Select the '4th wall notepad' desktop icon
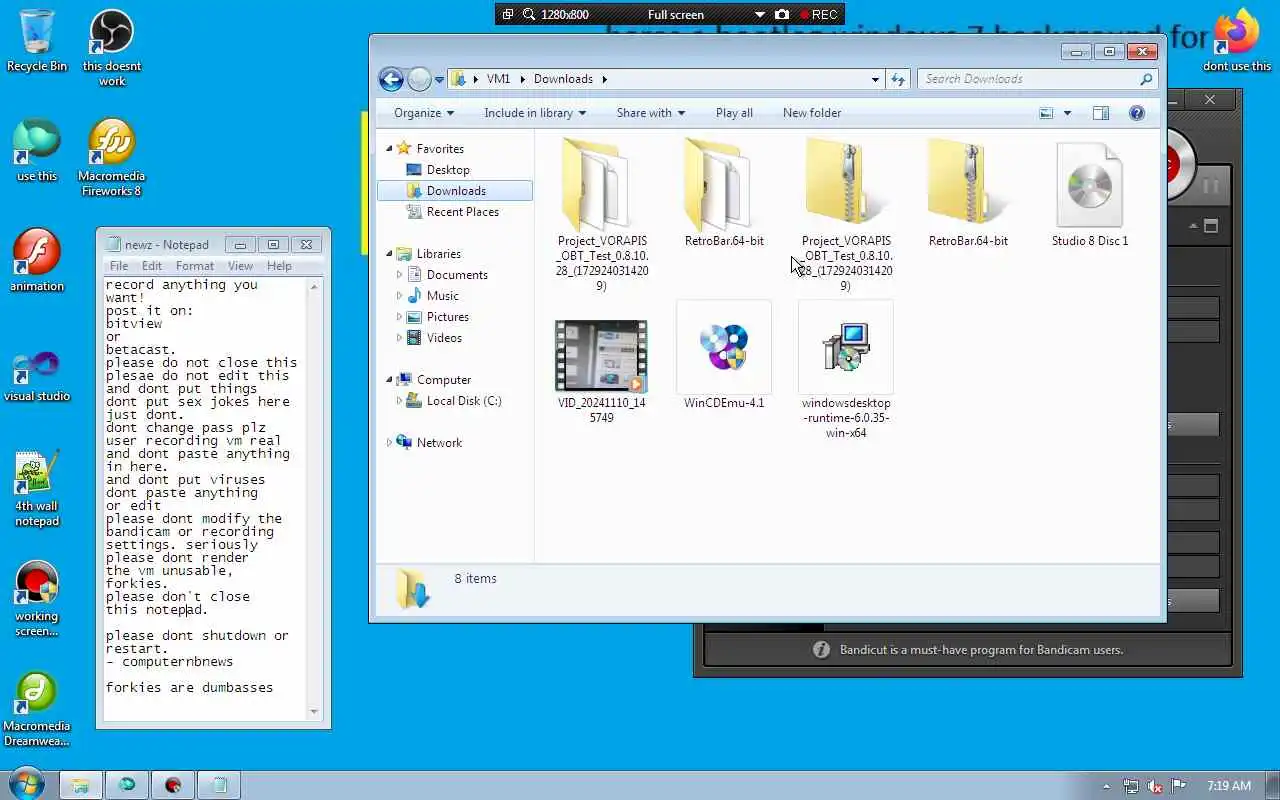Screen dimensions: 1280x800 tap(37, 488)
